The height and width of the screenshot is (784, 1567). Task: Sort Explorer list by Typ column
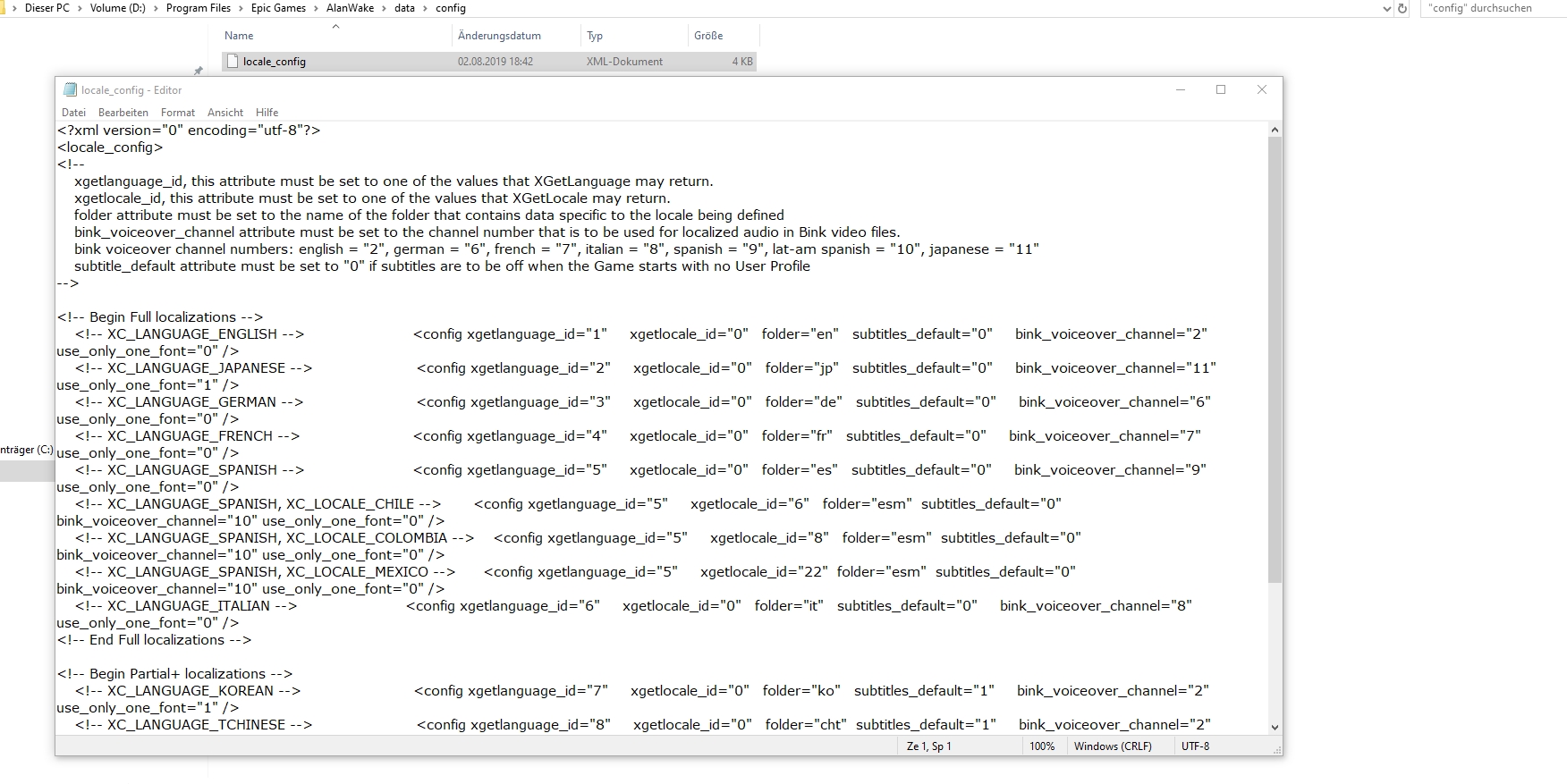click(x=595, y=36)
